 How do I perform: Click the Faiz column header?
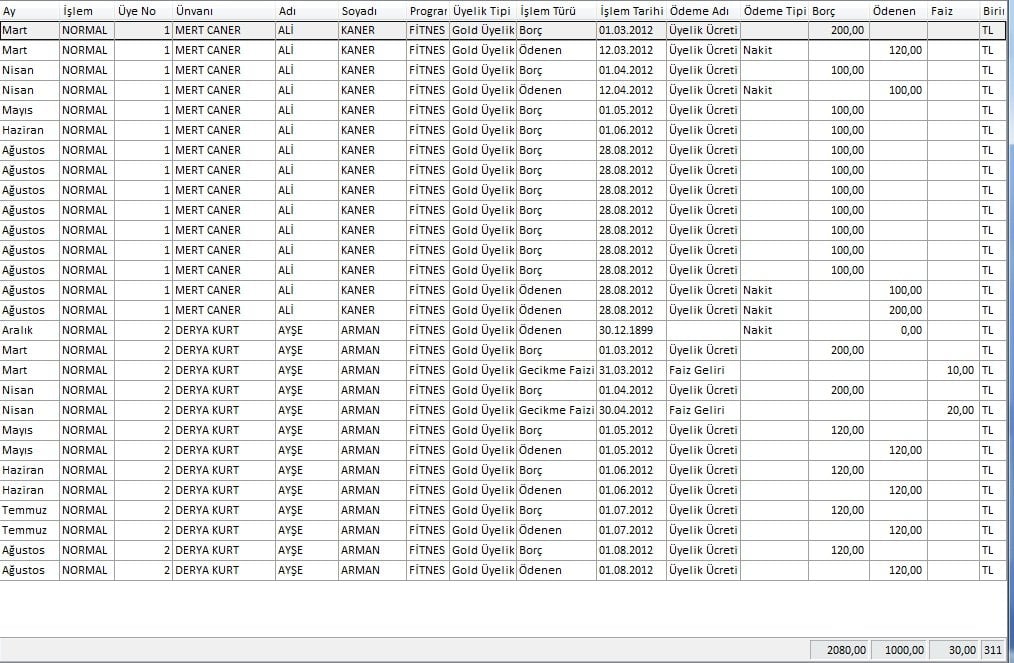[x=952, y=10]
